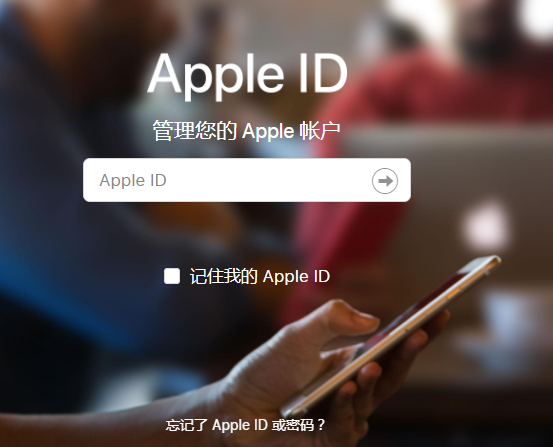Click empty space inside the white login box
Screen dimensions: 553x447
[268, 181]
